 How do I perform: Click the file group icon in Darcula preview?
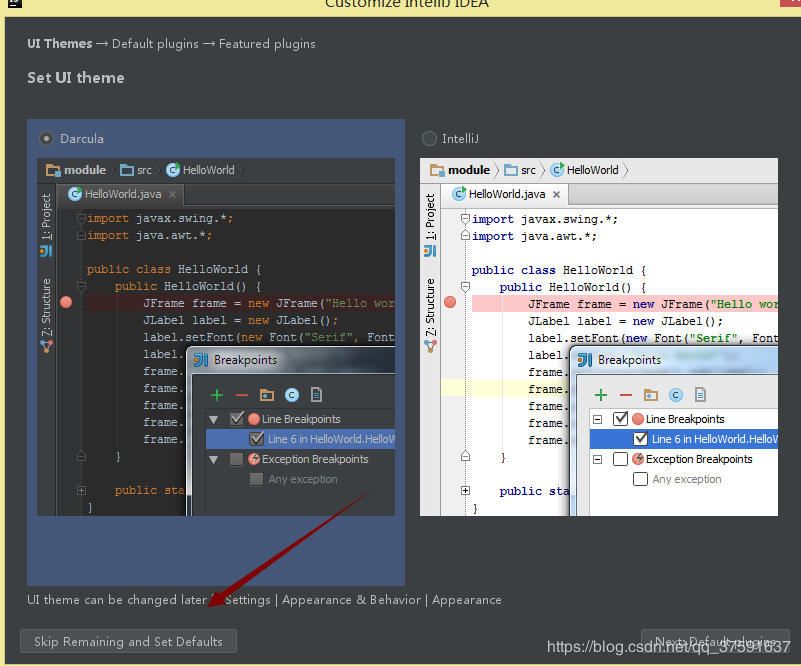pyautogui.click(x=316, y=395)
